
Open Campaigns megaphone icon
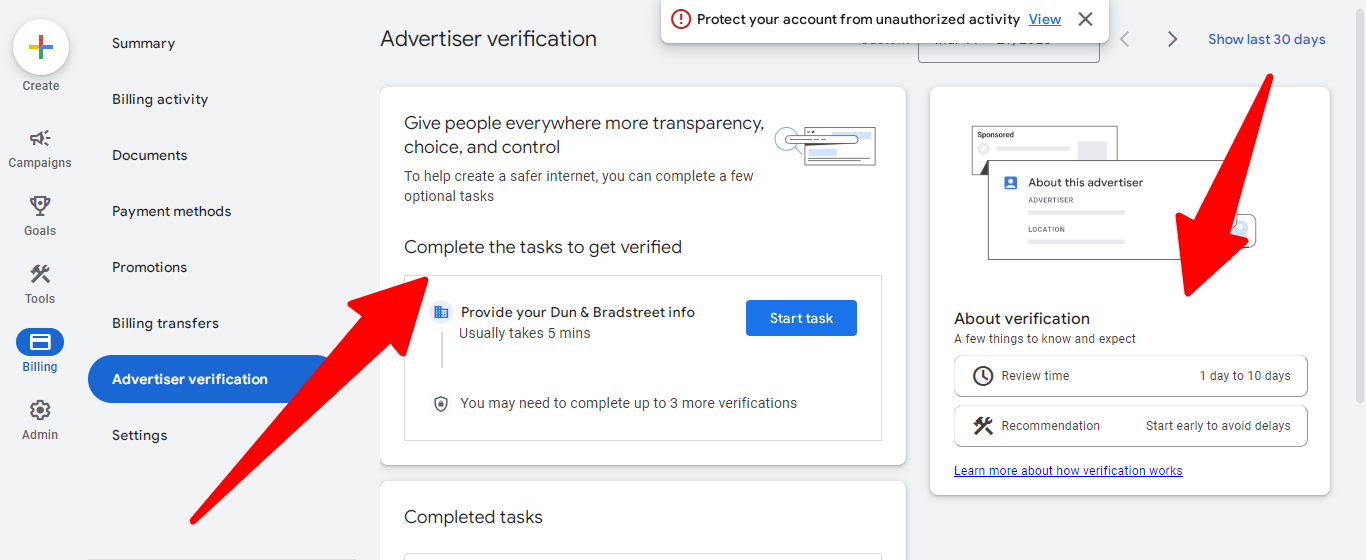tap(40, 139)
